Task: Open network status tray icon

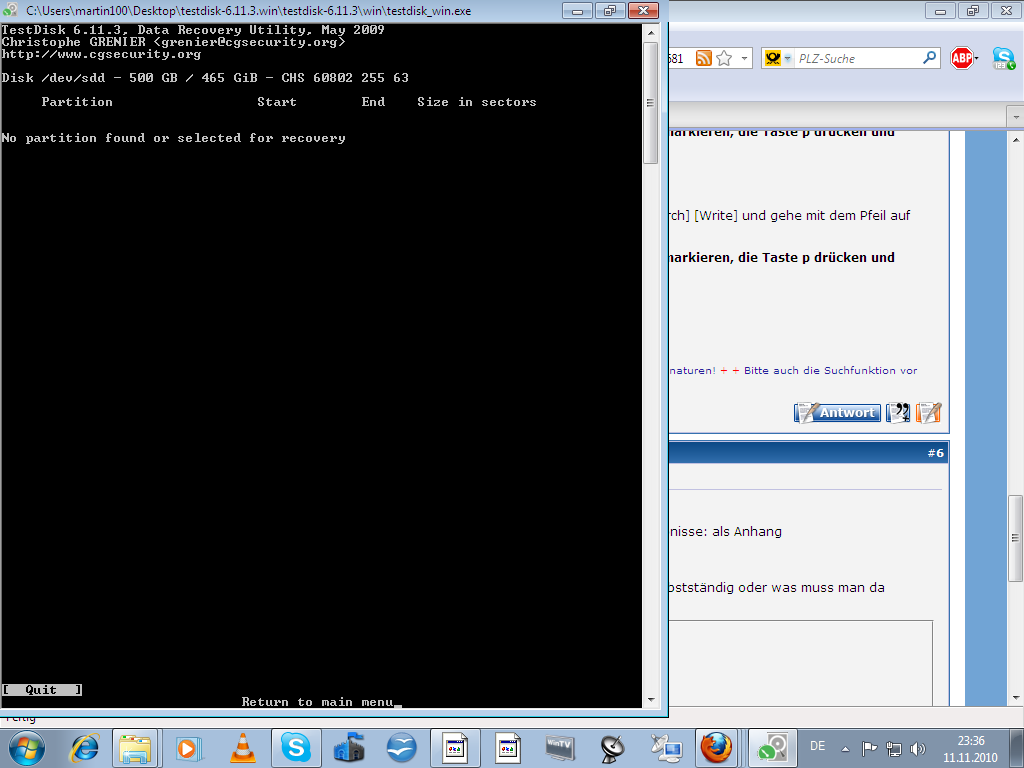Action: pos(893,748)
